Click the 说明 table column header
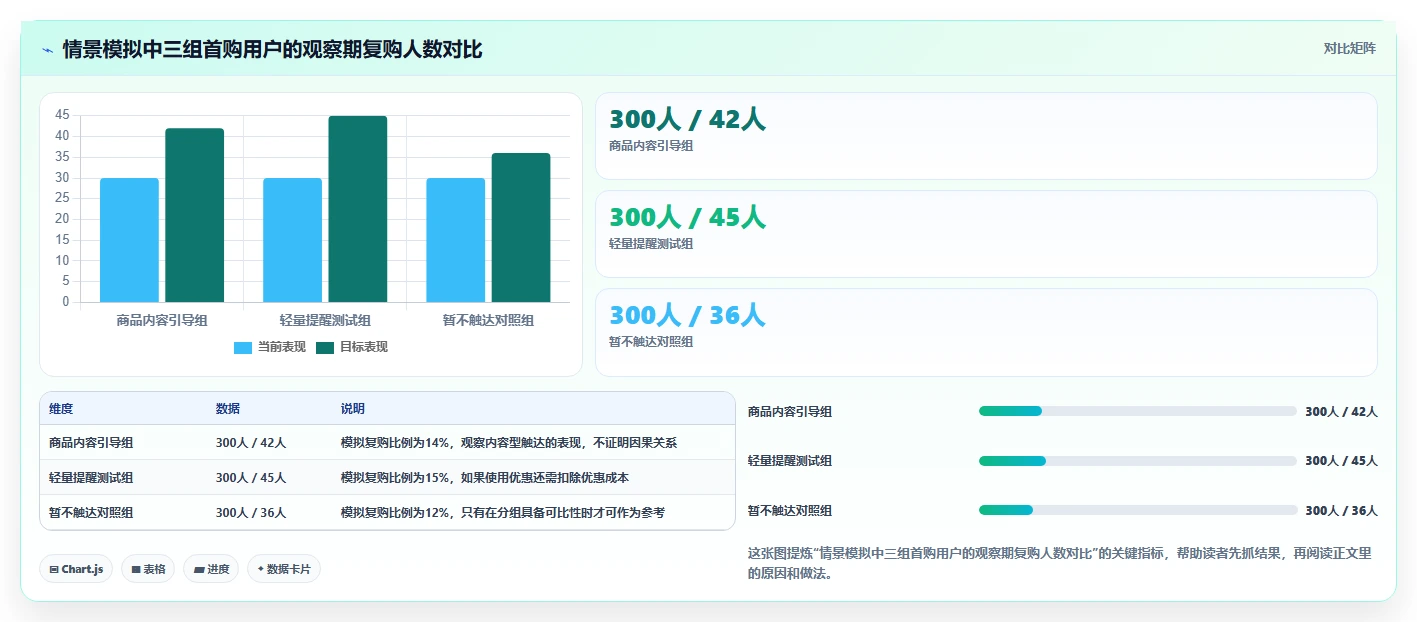The height and width of the screenshot is (622, 1417). (x=353, y=409)
